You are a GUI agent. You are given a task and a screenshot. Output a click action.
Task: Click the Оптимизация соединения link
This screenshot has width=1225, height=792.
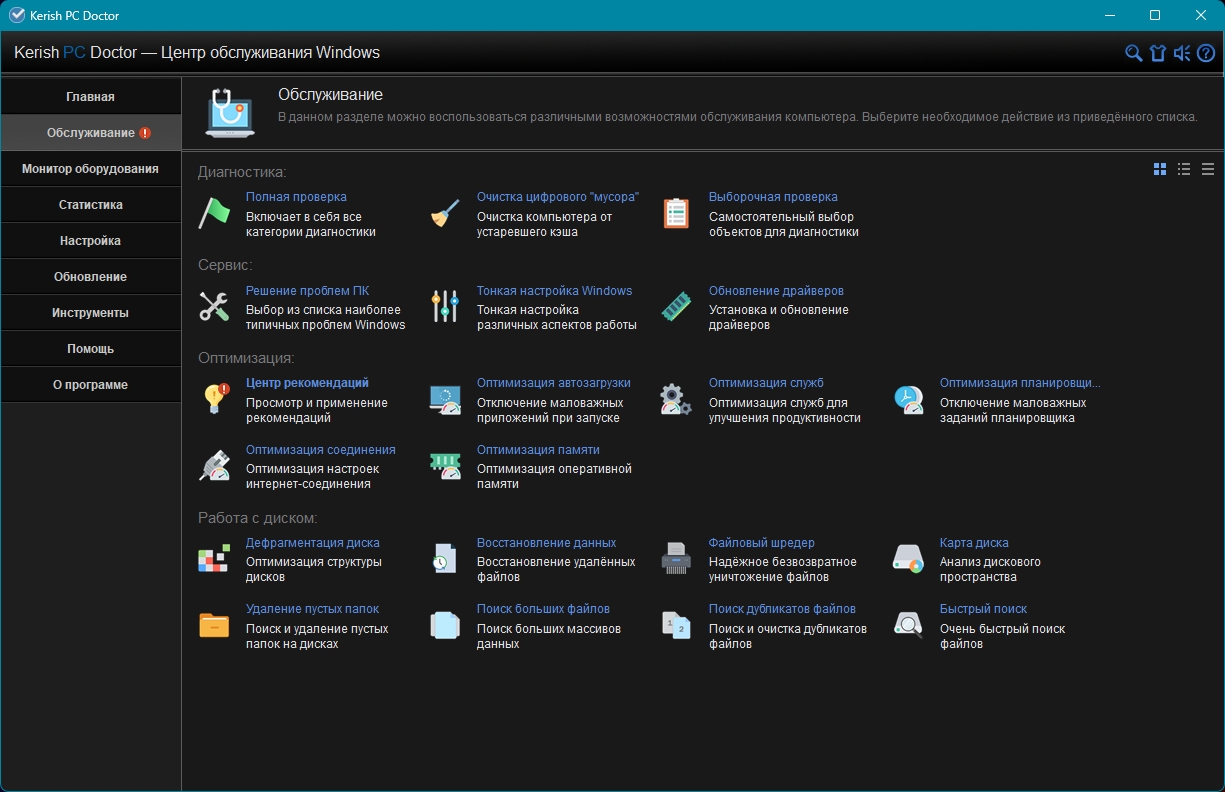click(x=321, y=450)
